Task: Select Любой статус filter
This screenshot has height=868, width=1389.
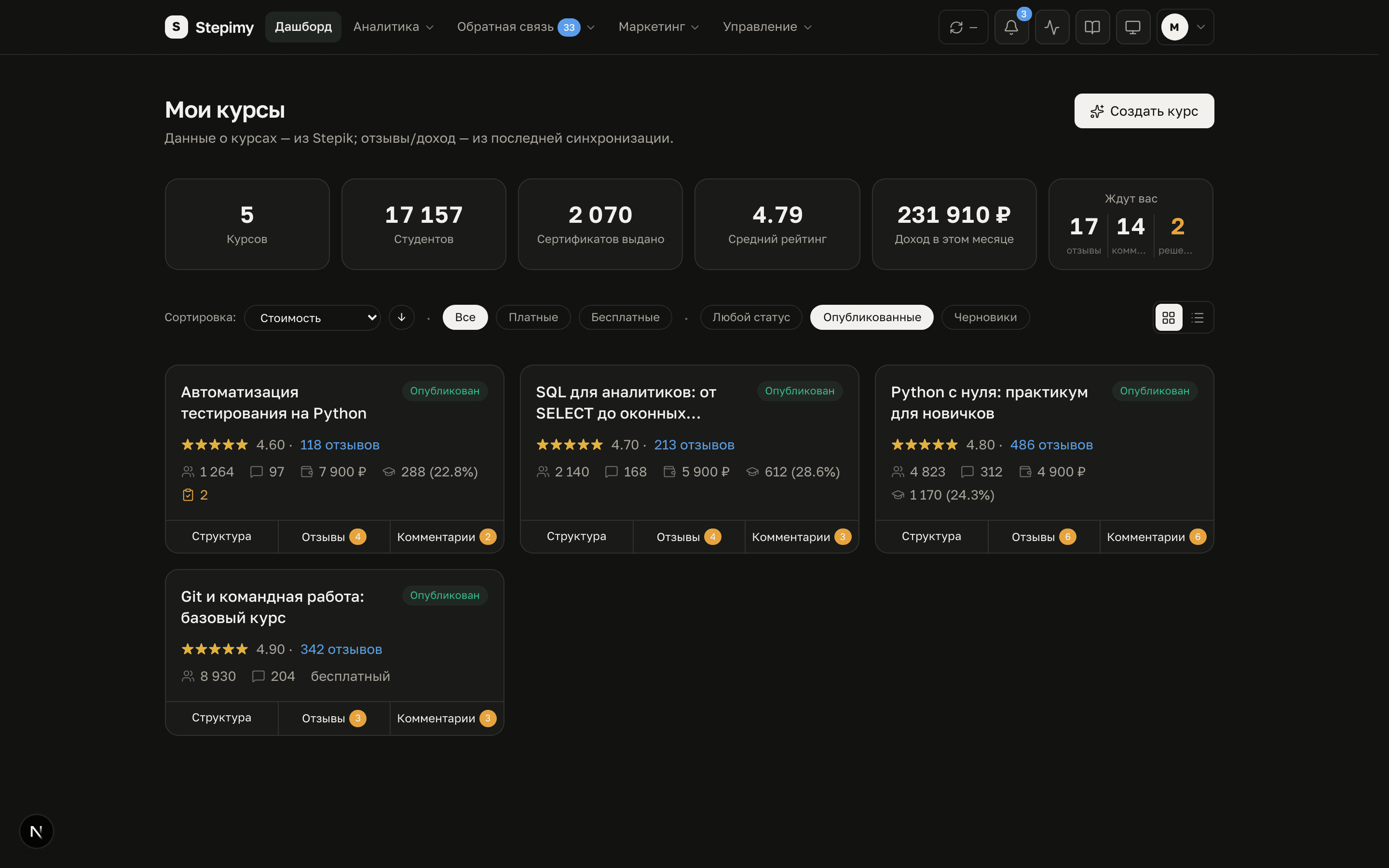Action: [751, 317]
